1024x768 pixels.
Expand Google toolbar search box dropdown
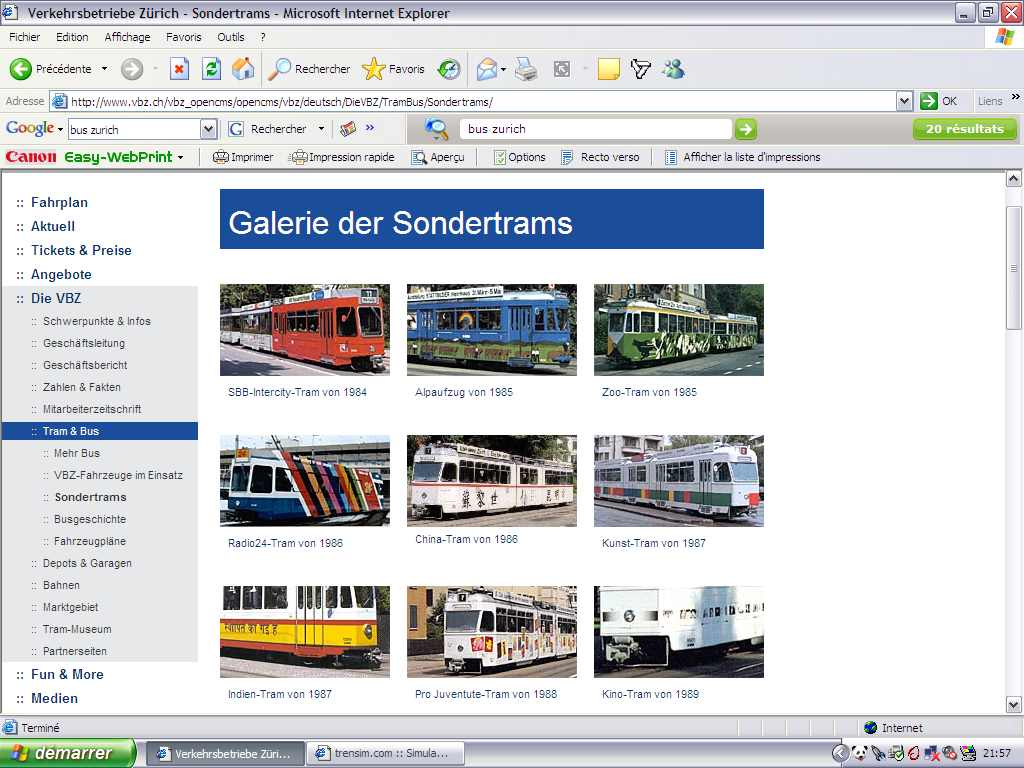coord(208,129)
